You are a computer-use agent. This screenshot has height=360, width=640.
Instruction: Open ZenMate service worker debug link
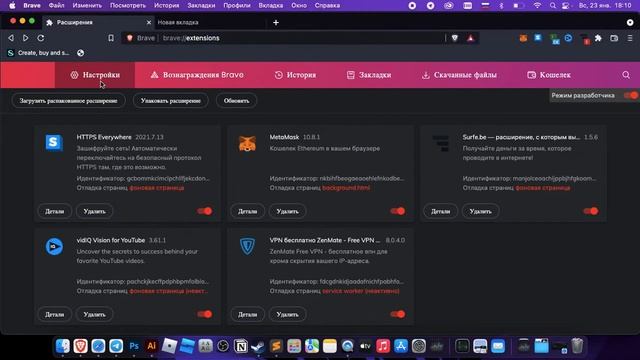point(361,291)
